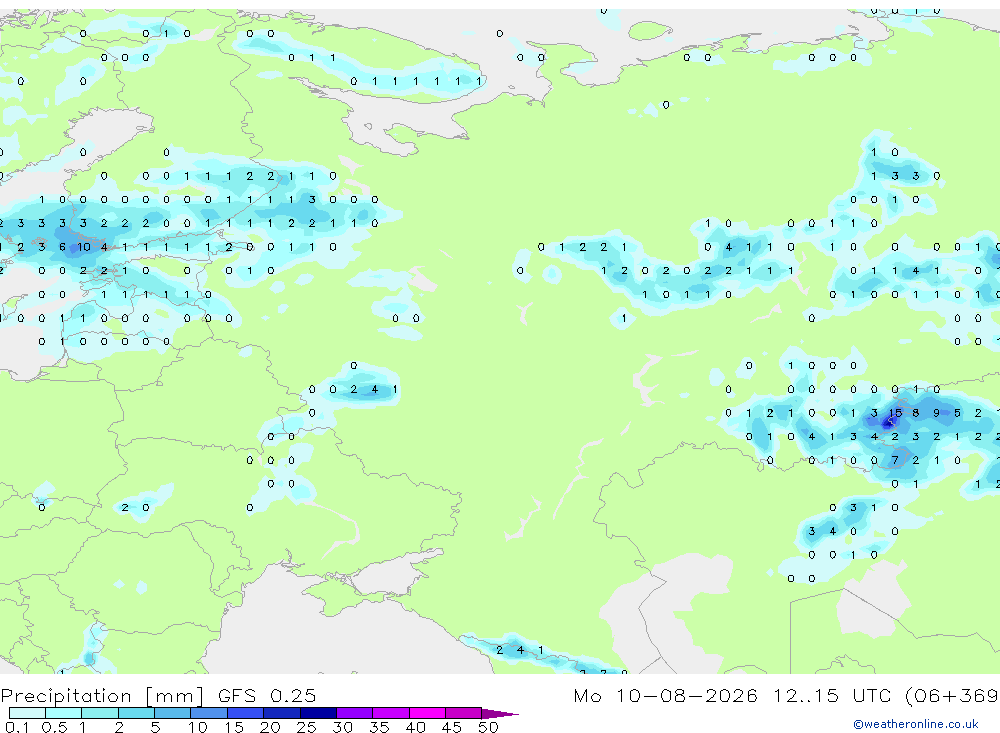This screenshot has width=1000, height=733.
Task: Pick the 15–20 mm legend color segment
Action: (x=246, y=713)
